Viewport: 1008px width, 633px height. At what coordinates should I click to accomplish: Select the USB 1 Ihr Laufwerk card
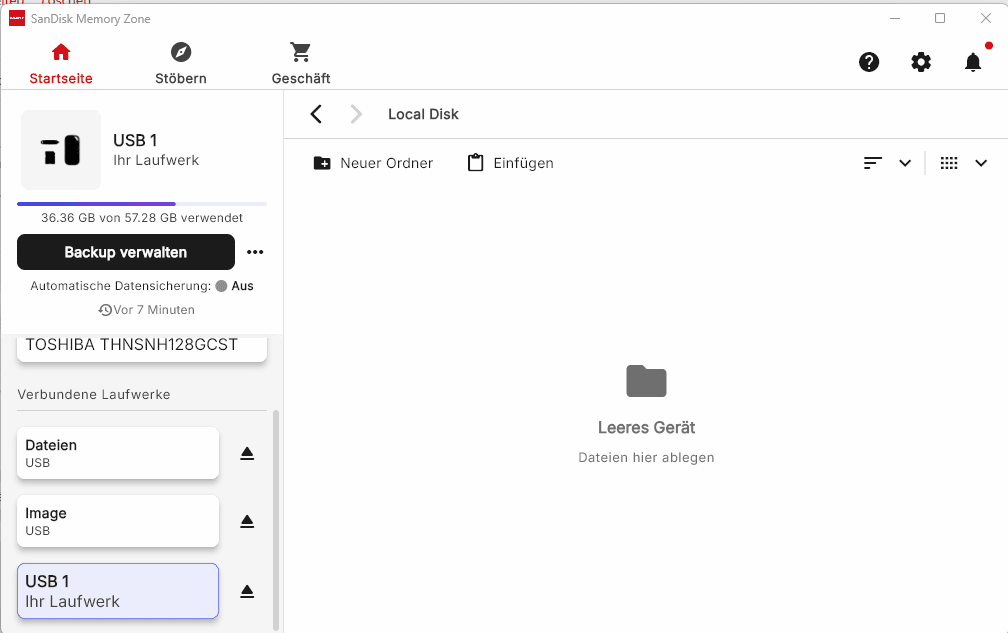(x=118, y=591)
